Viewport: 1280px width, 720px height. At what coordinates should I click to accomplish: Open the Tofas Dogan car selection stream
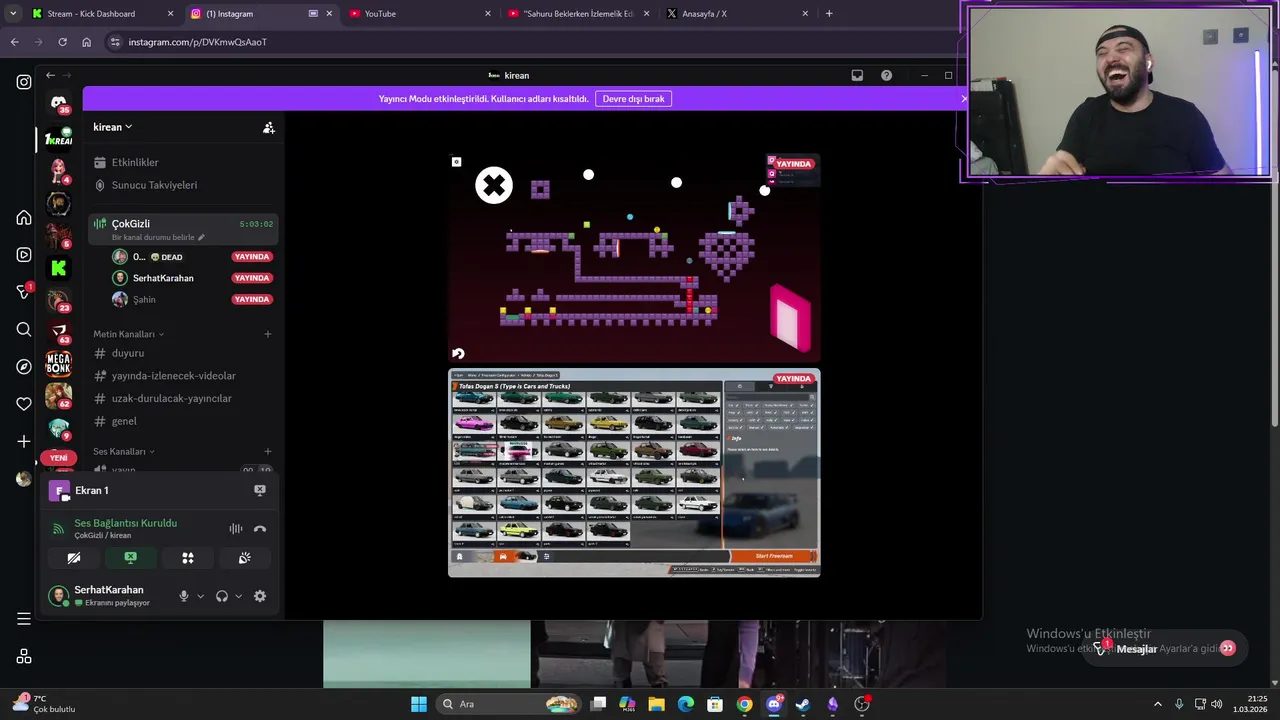point(634,473)
